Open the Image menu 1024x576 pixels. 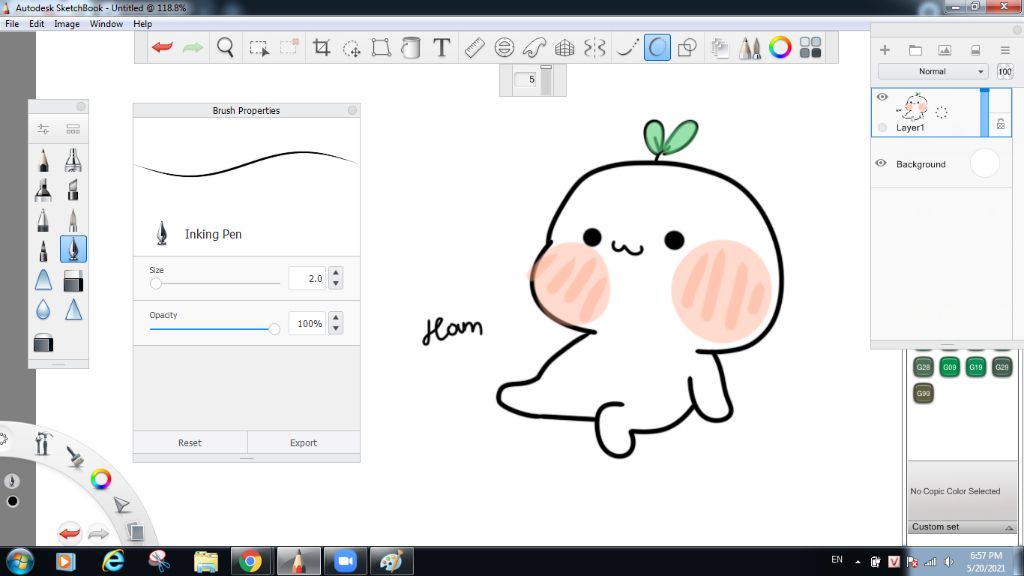(67, 24)
